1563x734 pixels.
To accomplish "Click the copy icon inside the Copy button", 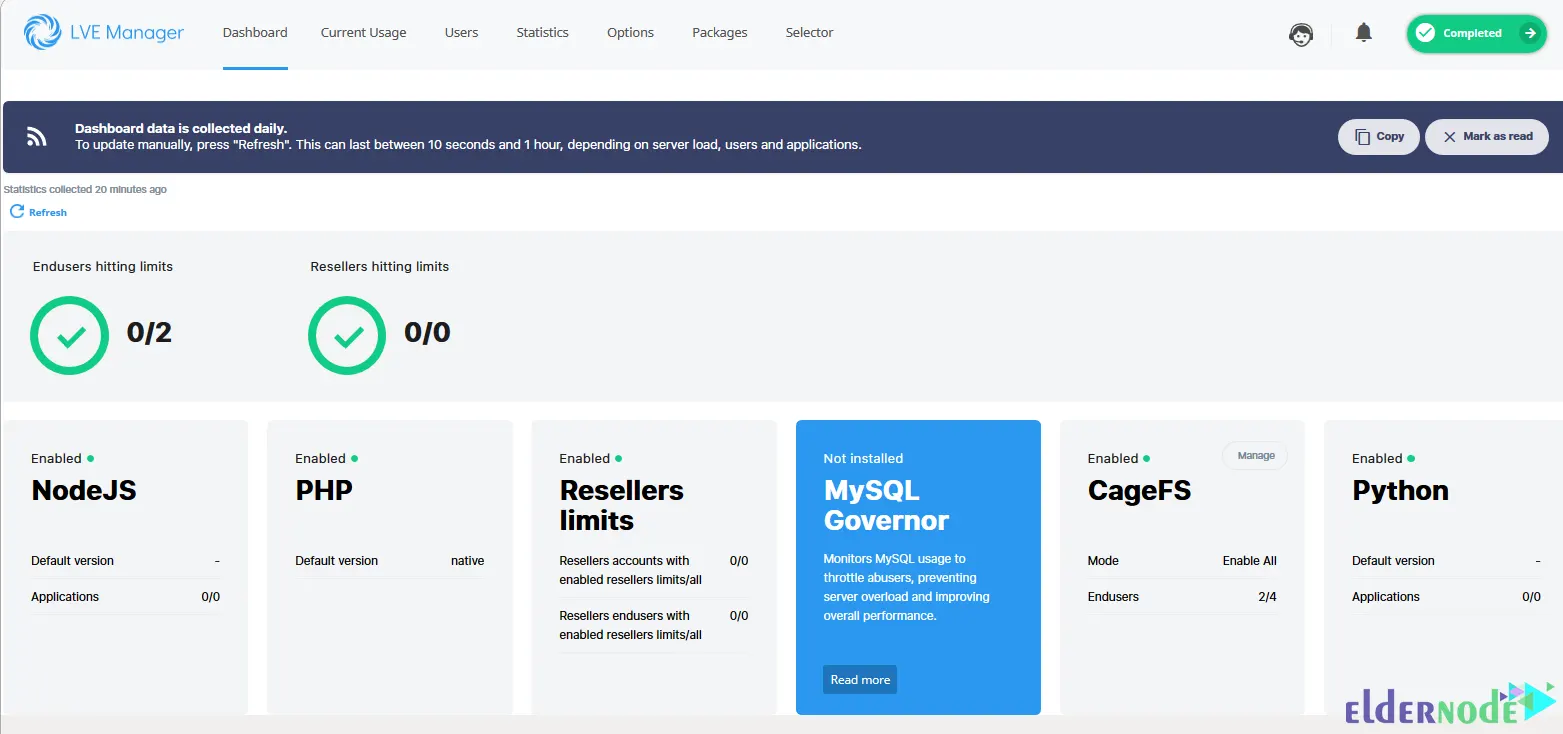I will click(1362, 136).
